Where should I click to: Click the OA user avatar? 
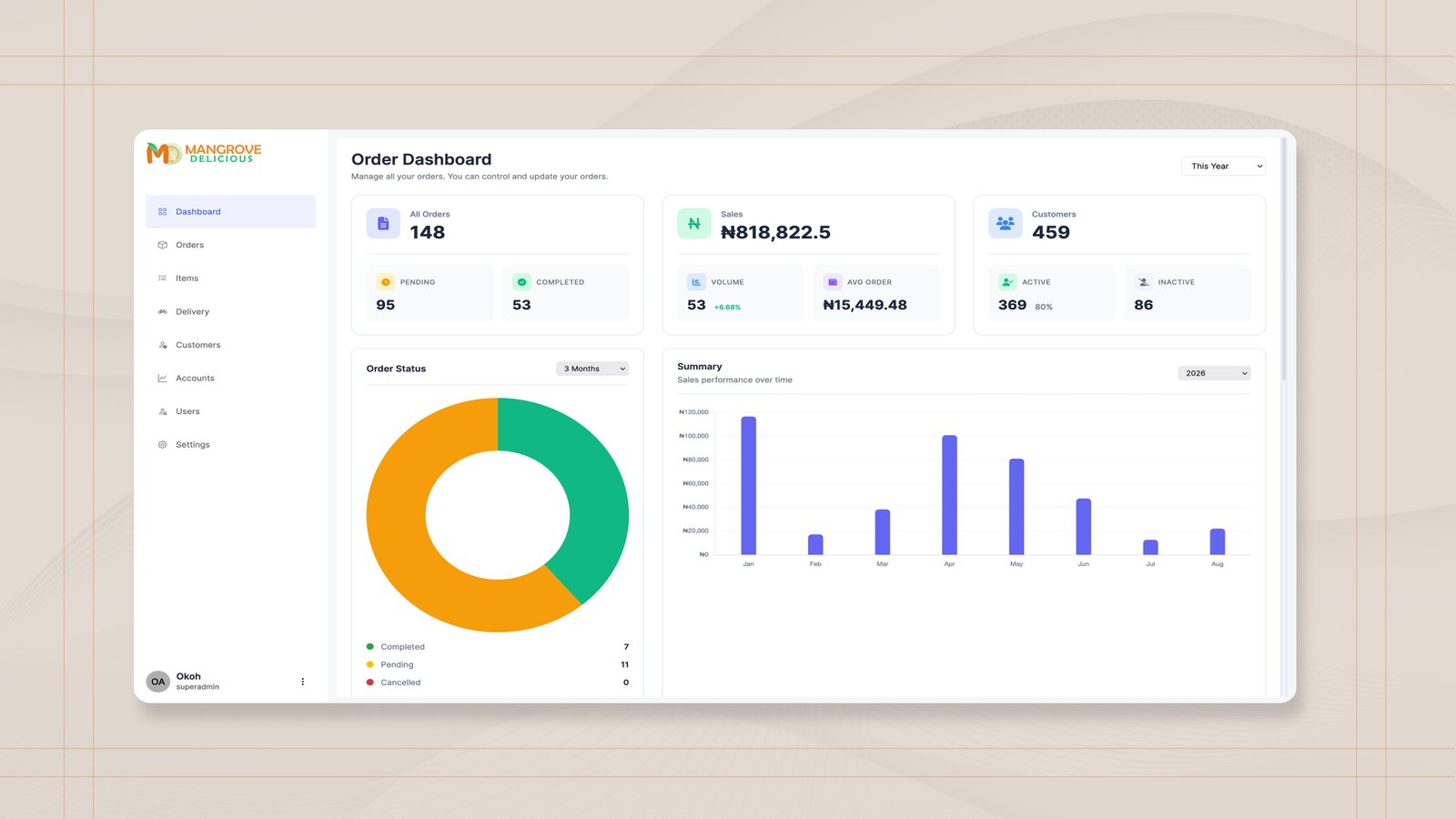pyautogui.click(x=158, y=682)
